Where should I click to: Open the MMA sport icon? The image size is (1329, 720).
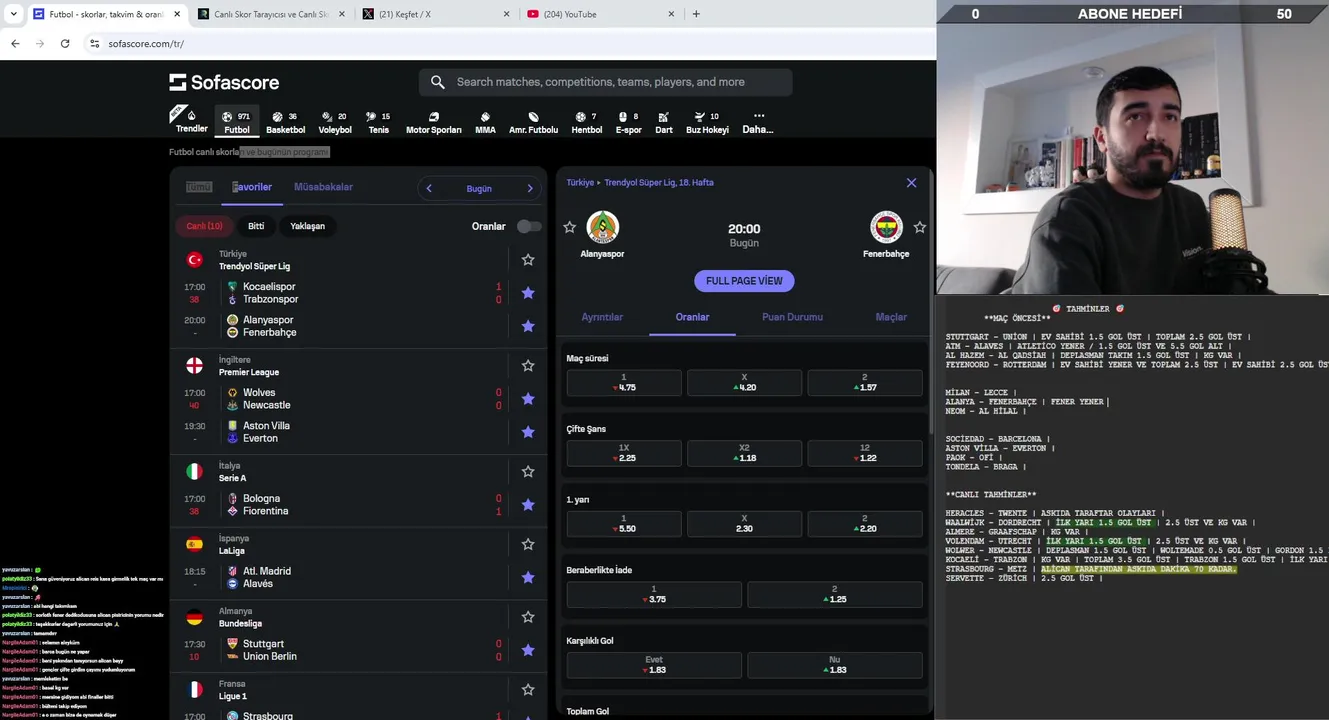click(x=485, y=122)
